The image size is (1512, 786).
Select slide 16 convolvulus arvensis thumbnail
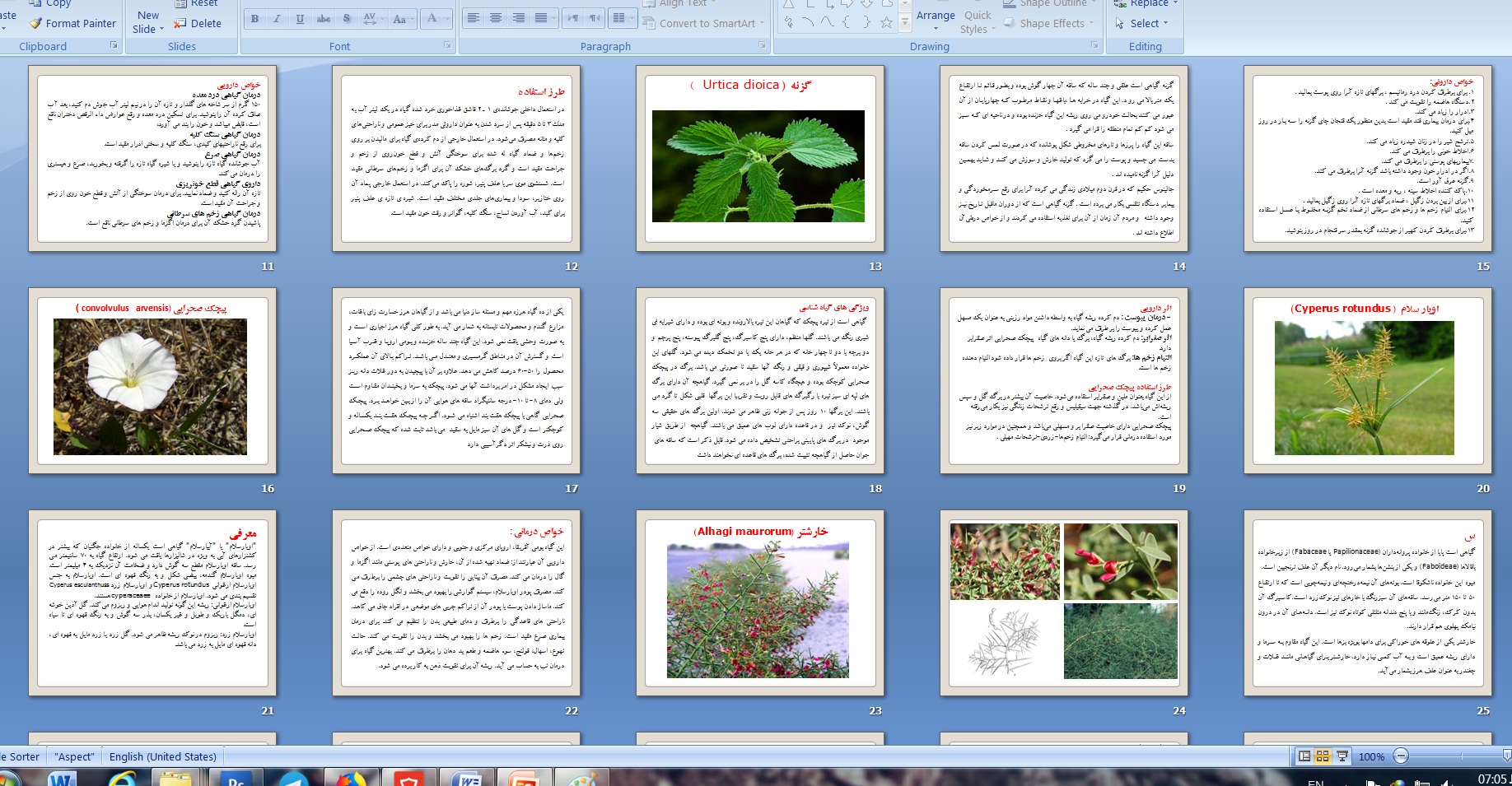(x=152, y=380)
